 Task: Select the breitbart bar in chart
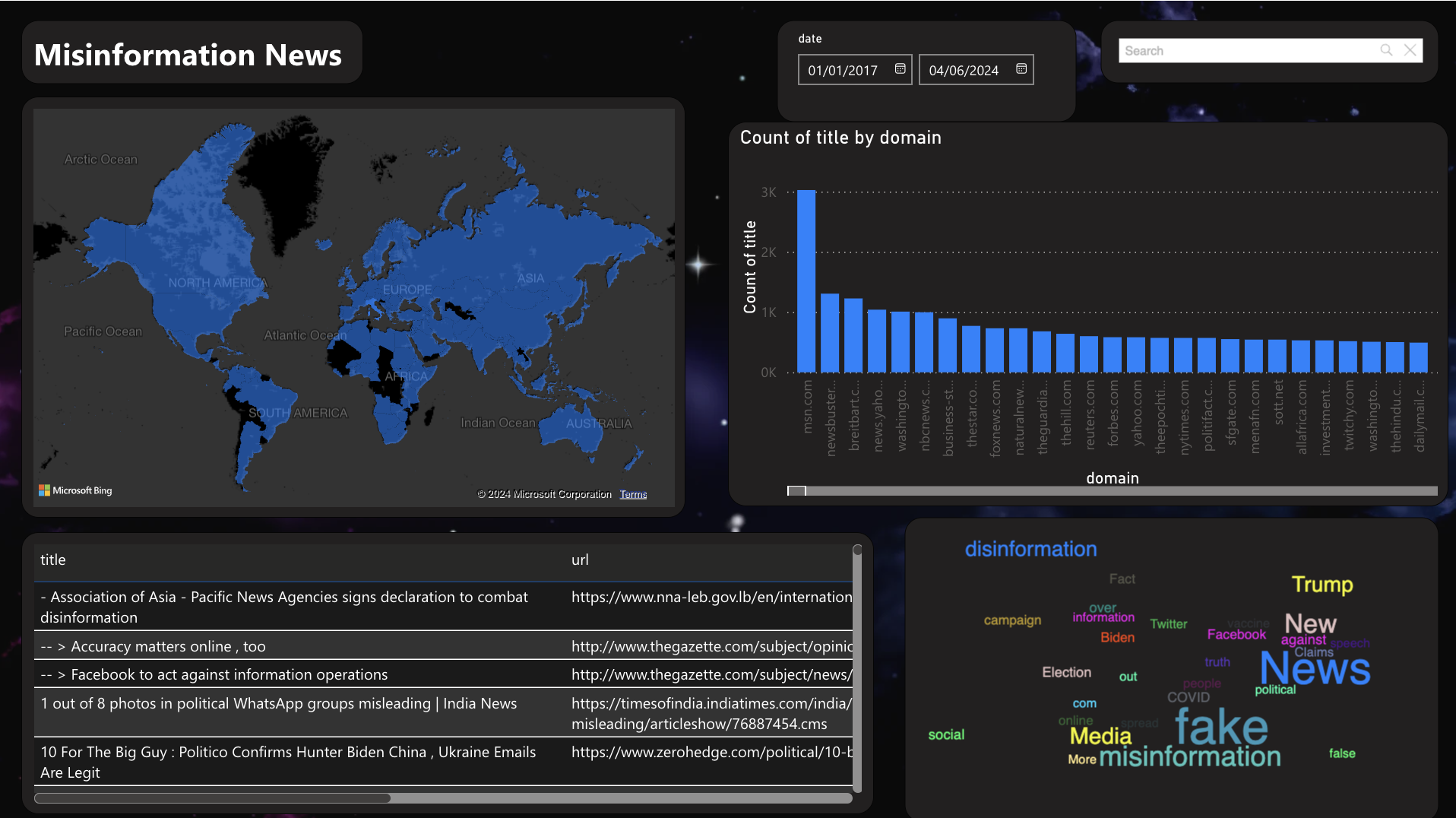853,335
